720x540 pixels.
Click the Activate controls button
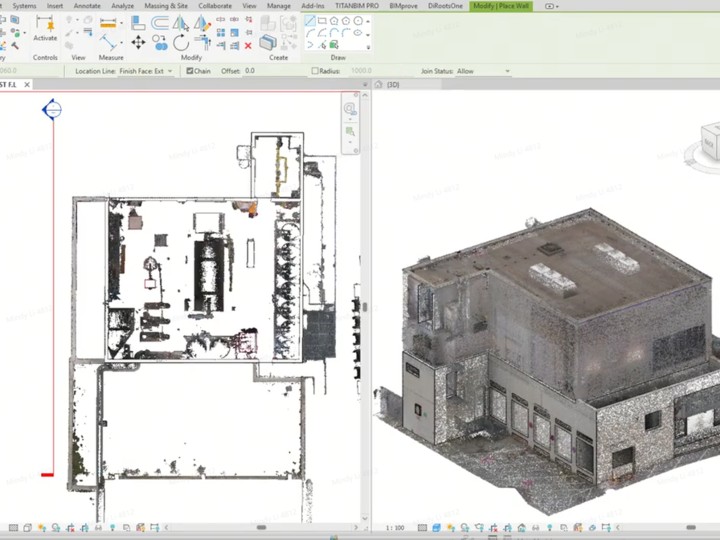pos(45,28)
